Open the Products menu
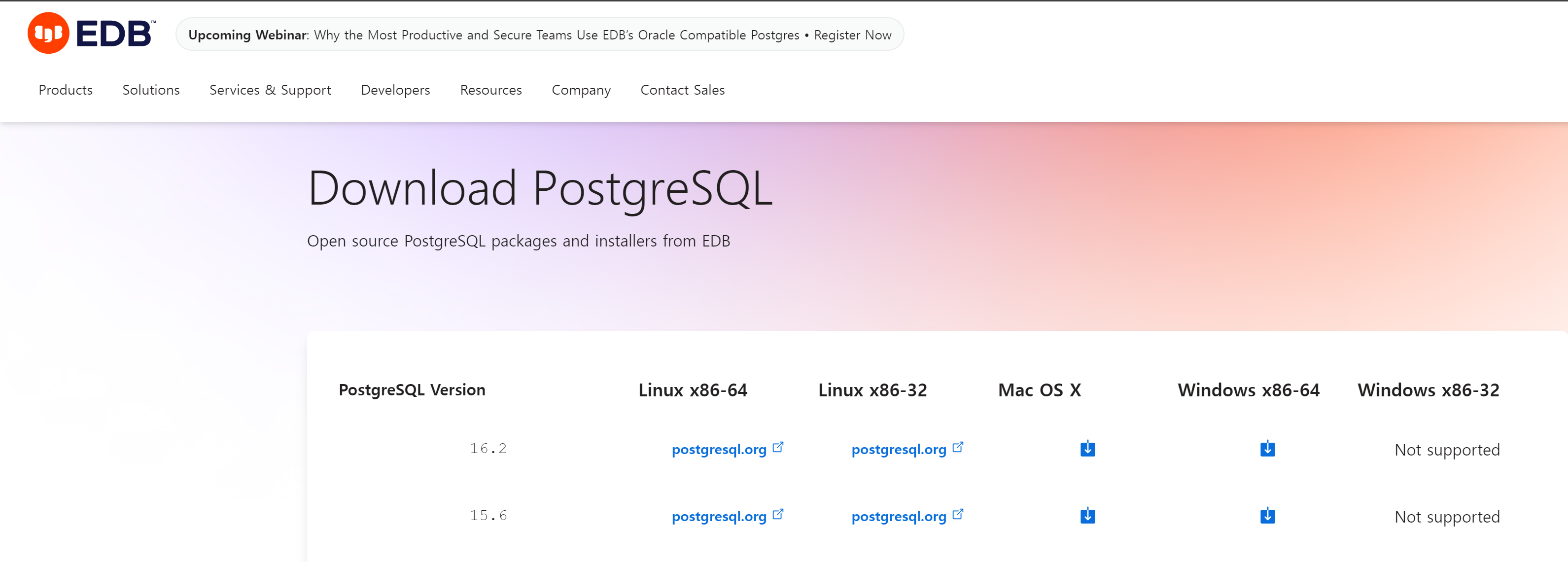This screenshot has width=1568, height=562. 66,90
